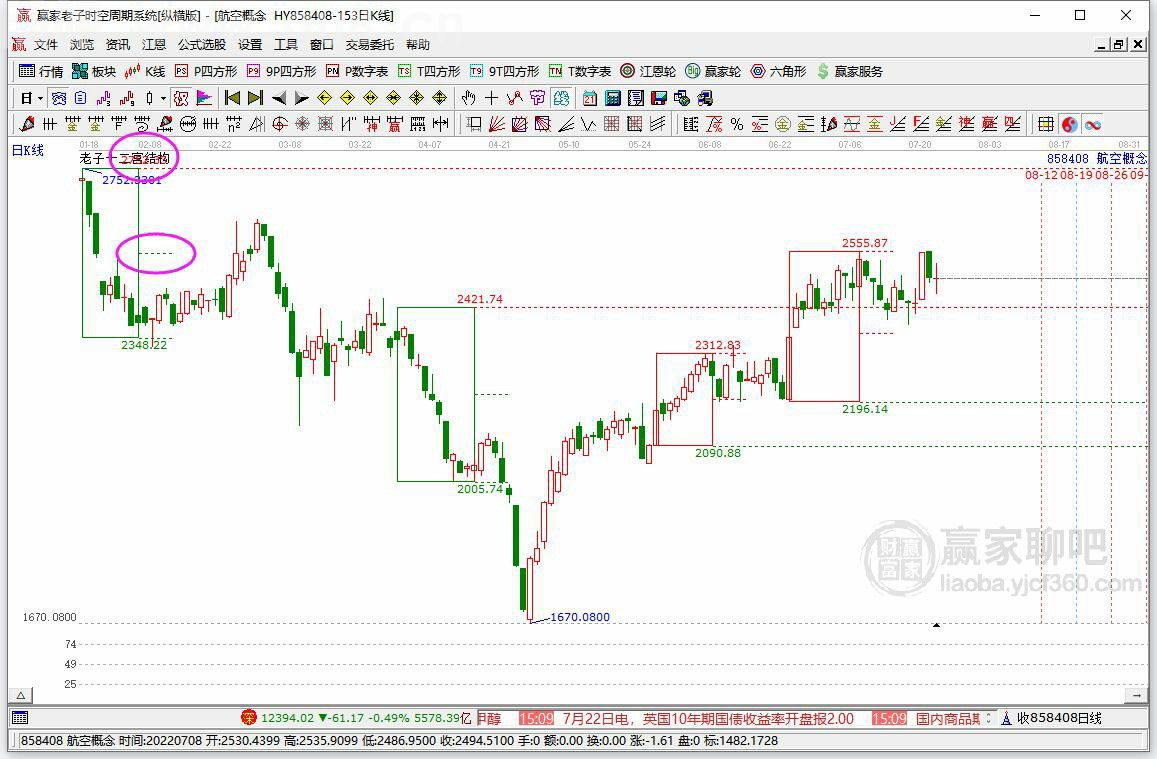
Task: Open the 江恩 menu
Action: (x=154, y=44)
